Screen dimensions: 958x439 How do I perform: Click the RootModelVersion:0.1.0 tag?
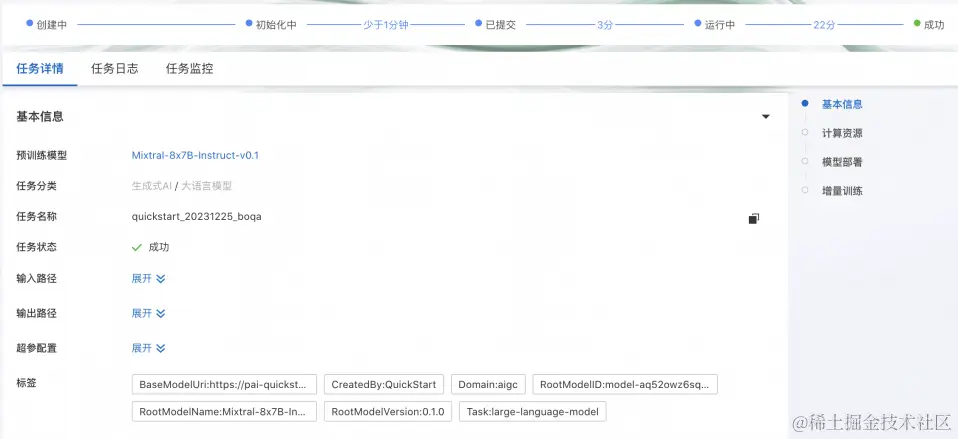pyautogui.click(x=387, y=412)
